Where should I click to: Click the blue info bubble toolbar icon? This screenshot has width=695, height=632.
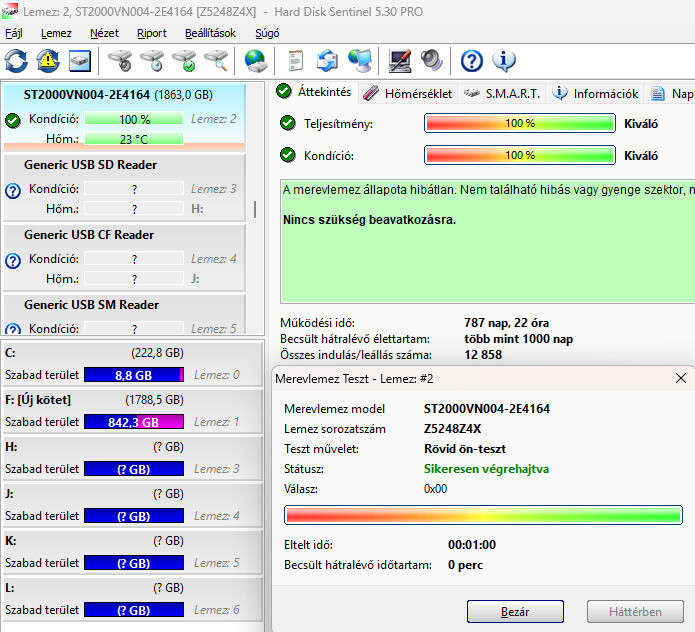[x=504, y=61]
